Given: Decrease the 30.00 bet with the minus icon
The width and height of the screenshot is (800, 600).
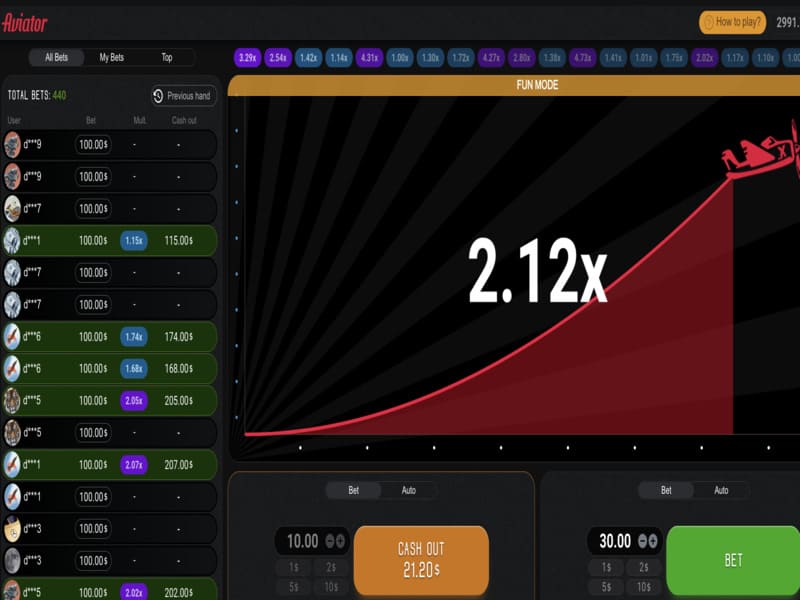Looking at the screenshot, I should coord(642,541).
